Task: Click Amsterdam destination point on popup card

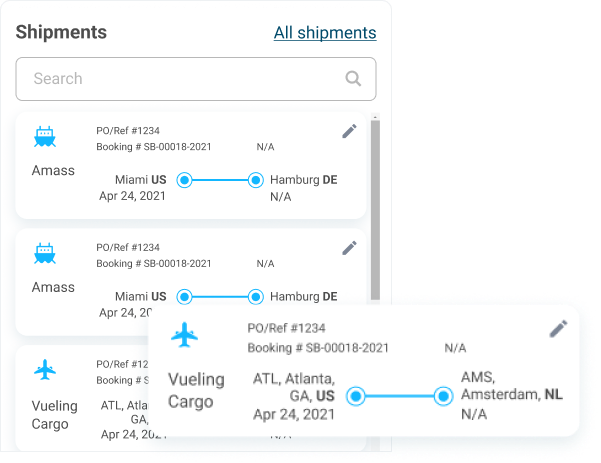Action: (443, 396)
